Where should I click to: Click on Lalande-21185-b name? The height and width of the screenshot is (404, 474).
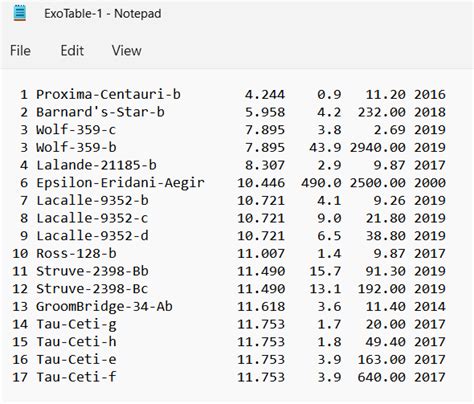point(96,165)
